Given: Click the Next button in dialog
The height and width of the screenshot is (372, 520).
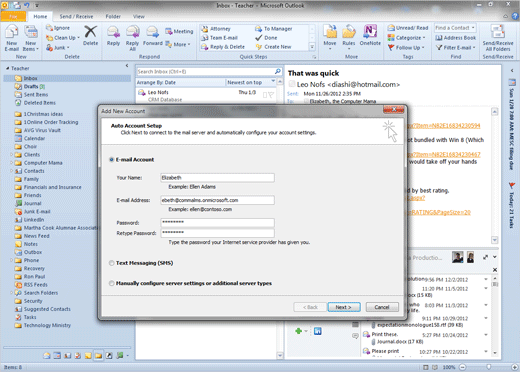Looking at the screenshot, I should [344, 307].
